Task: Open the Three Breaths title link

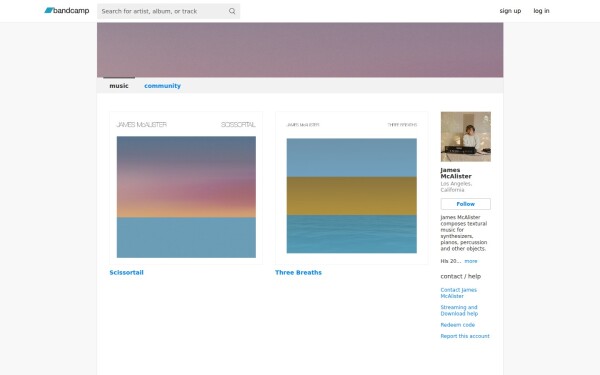Action: pyautogui.click(x=298, y=272)
